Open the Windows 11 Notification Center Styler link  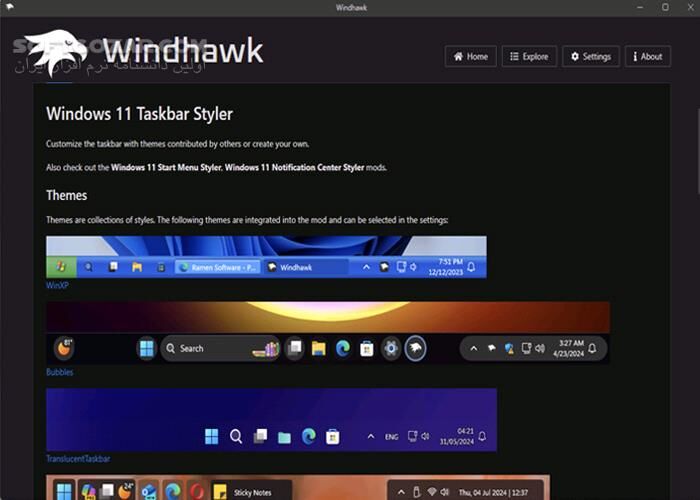(x=295, y=167)
